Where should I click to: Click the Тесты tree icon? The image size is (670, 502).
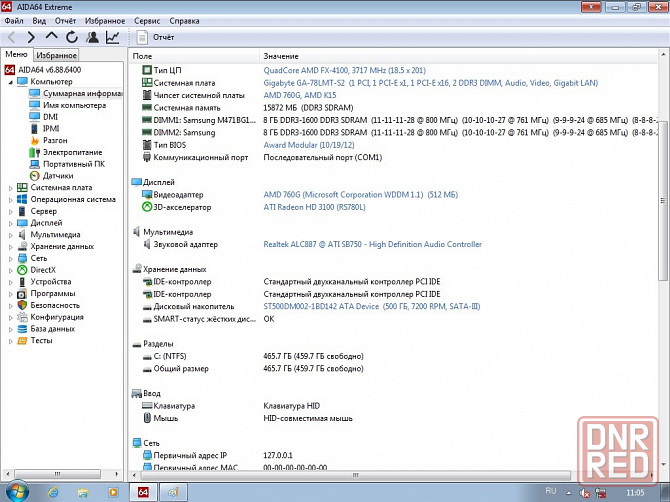(x=22, y=341)
